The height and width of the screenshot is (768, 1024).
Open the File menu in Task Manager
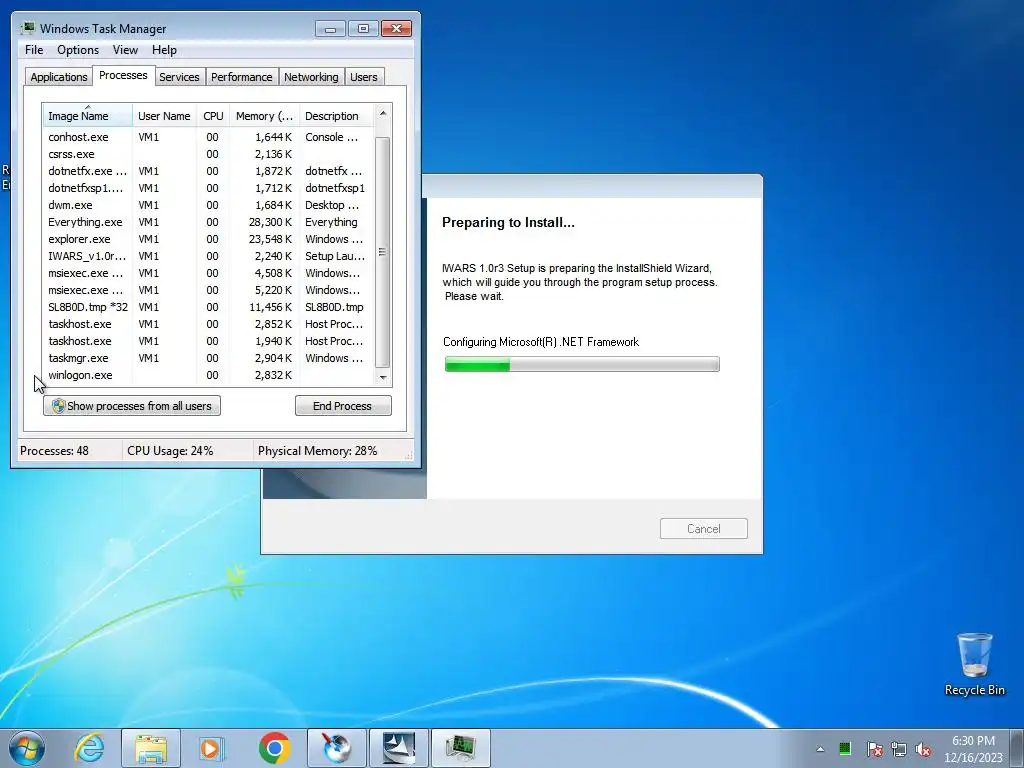[x=34, y=50]
